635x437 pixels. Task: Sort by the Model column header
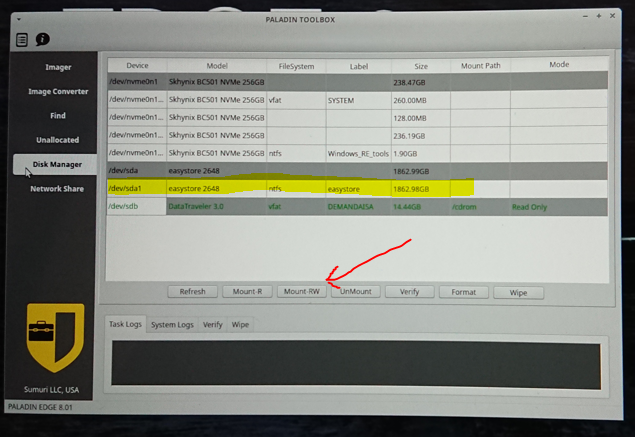point(217,66)
